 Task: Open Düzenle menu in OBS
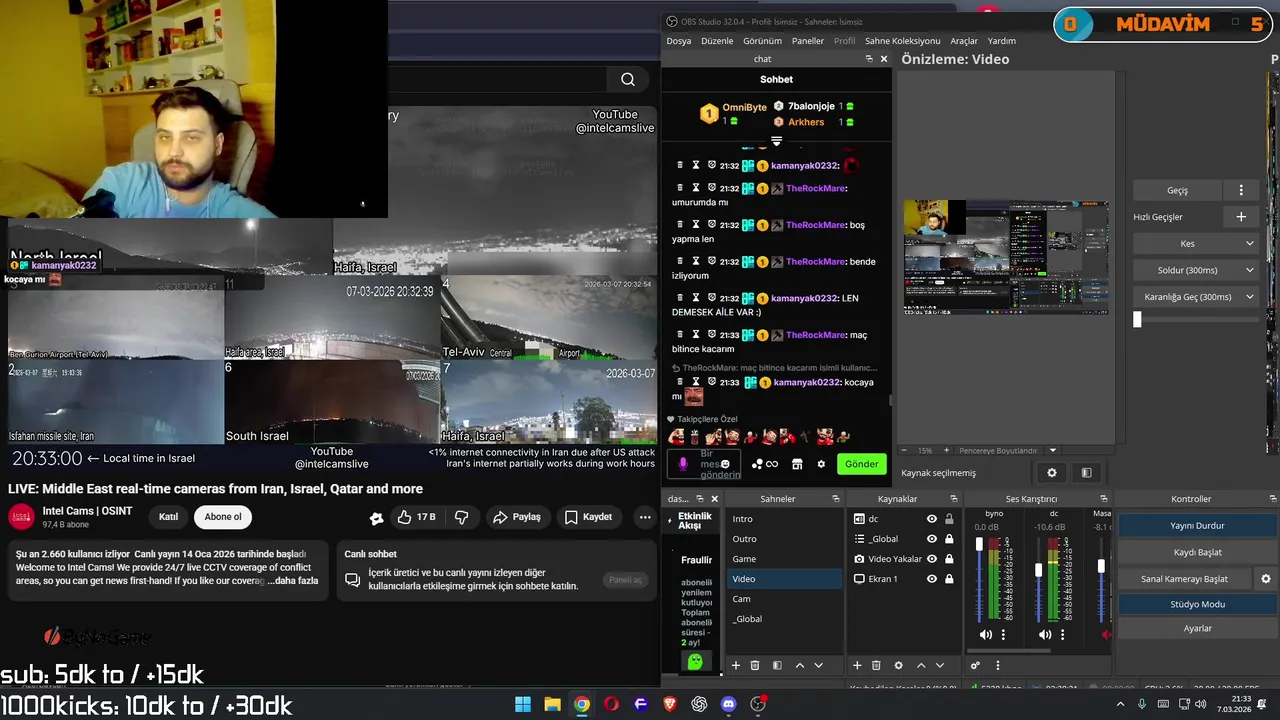coord(717,41)
